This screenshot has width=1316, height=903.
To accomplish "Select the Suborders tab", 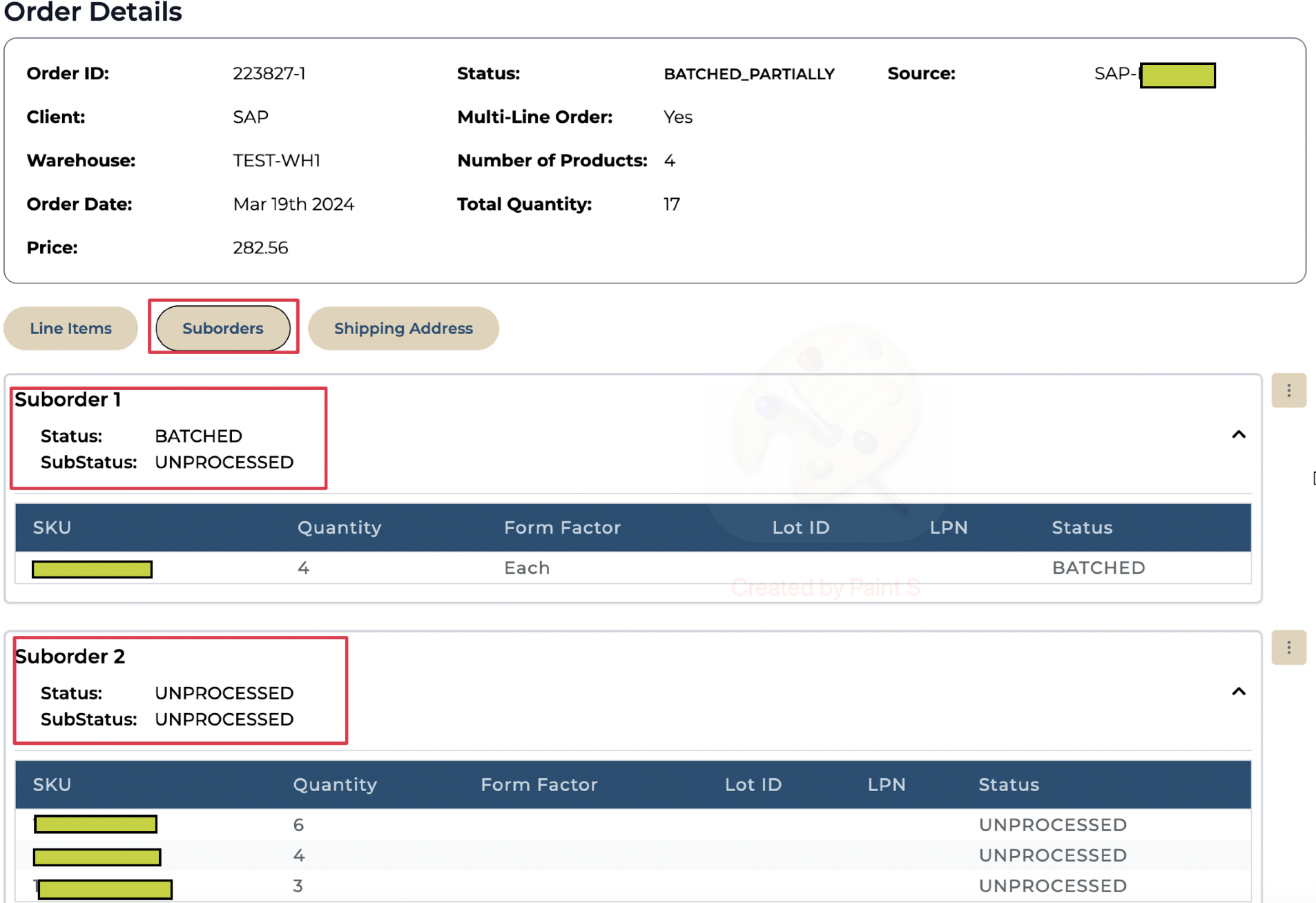I will point(222,329).
